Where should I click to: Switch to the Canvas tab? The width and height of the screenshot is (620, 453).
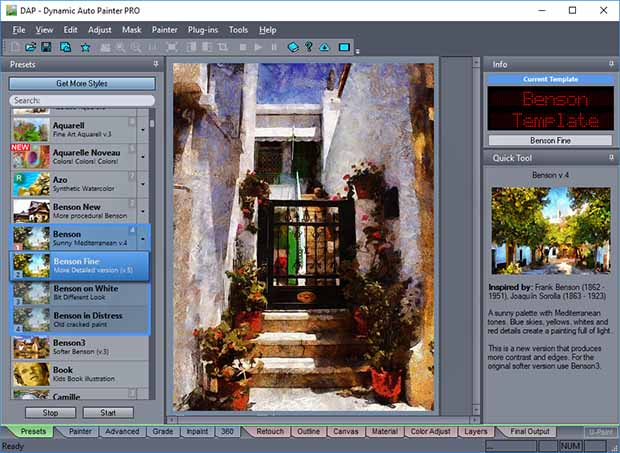click(346, 432)
